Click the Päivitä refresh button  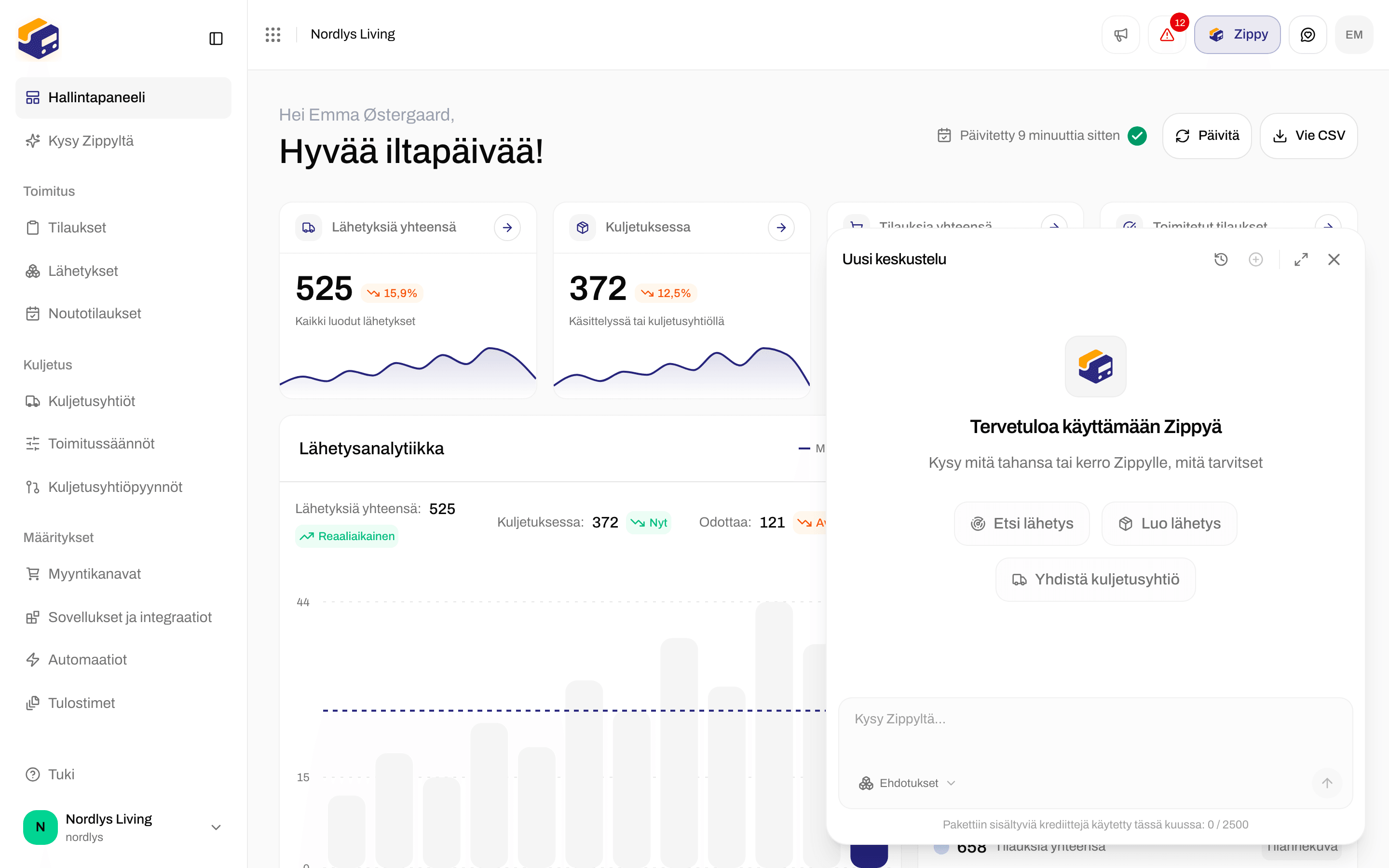[x=1207, y=136]
